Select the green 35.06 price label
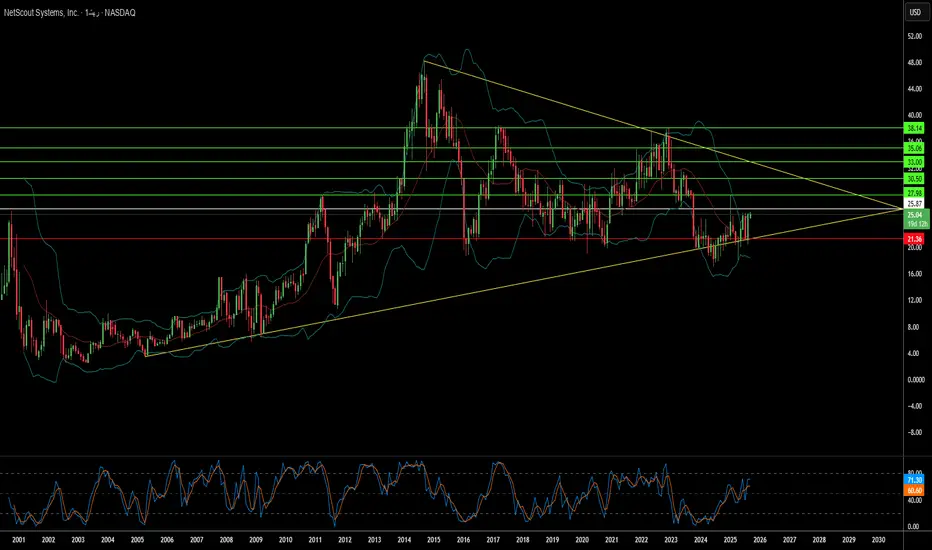The image size is (932, 550). 914,148
